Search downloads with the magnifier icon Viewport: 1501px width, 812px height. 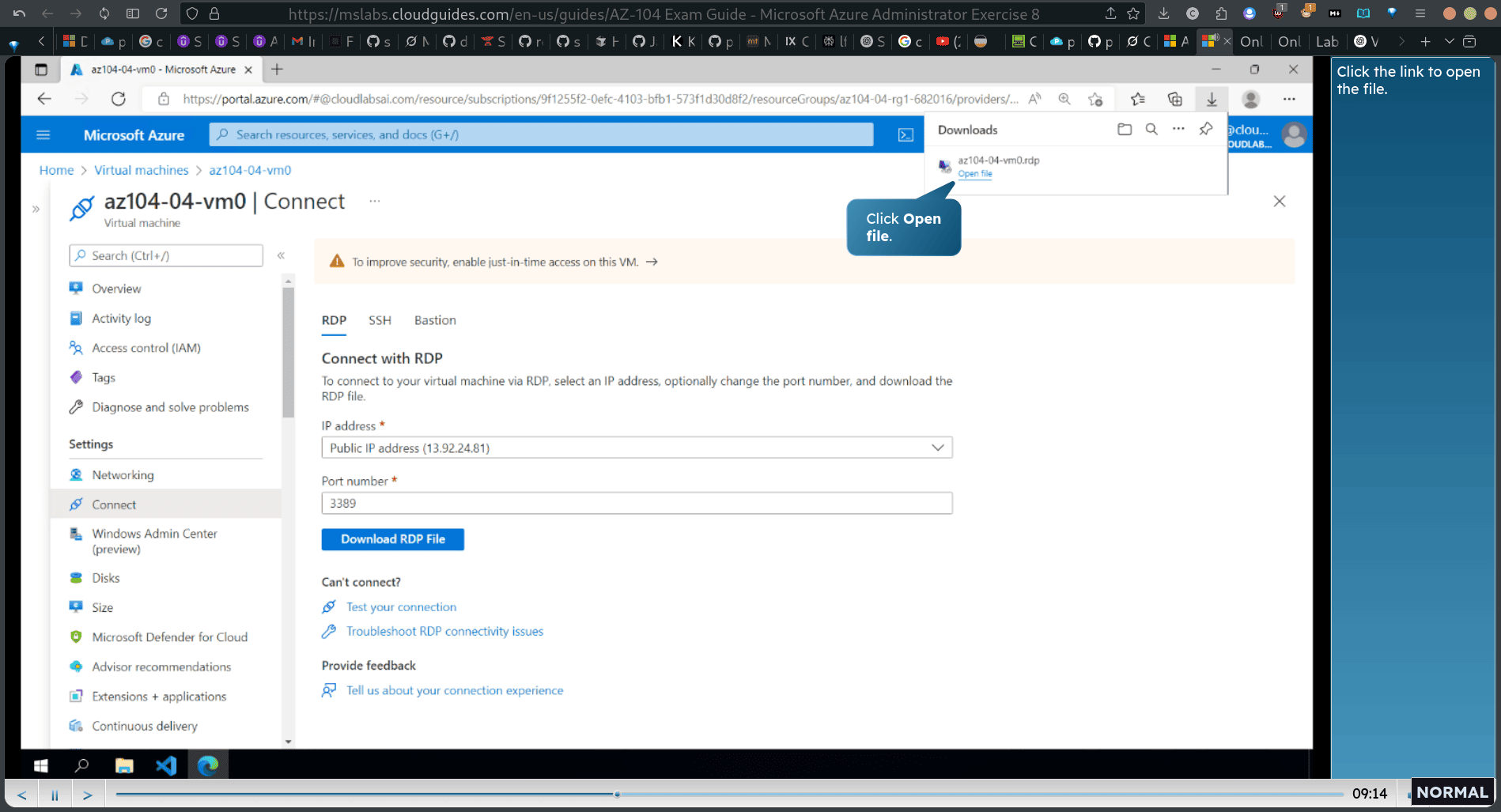click(x=1151, y=129)
